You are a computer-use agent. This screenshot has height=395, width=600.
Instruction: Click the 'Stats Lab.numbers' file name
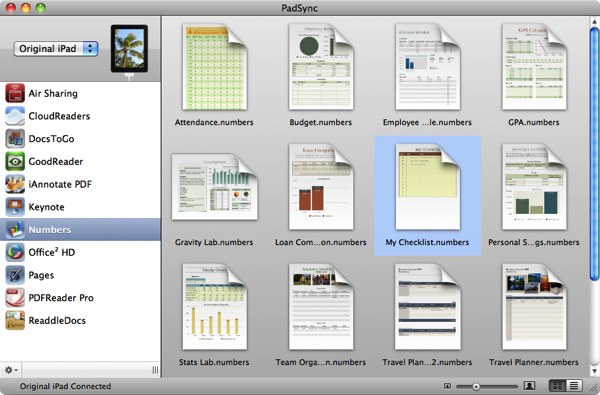coord(214,362)
